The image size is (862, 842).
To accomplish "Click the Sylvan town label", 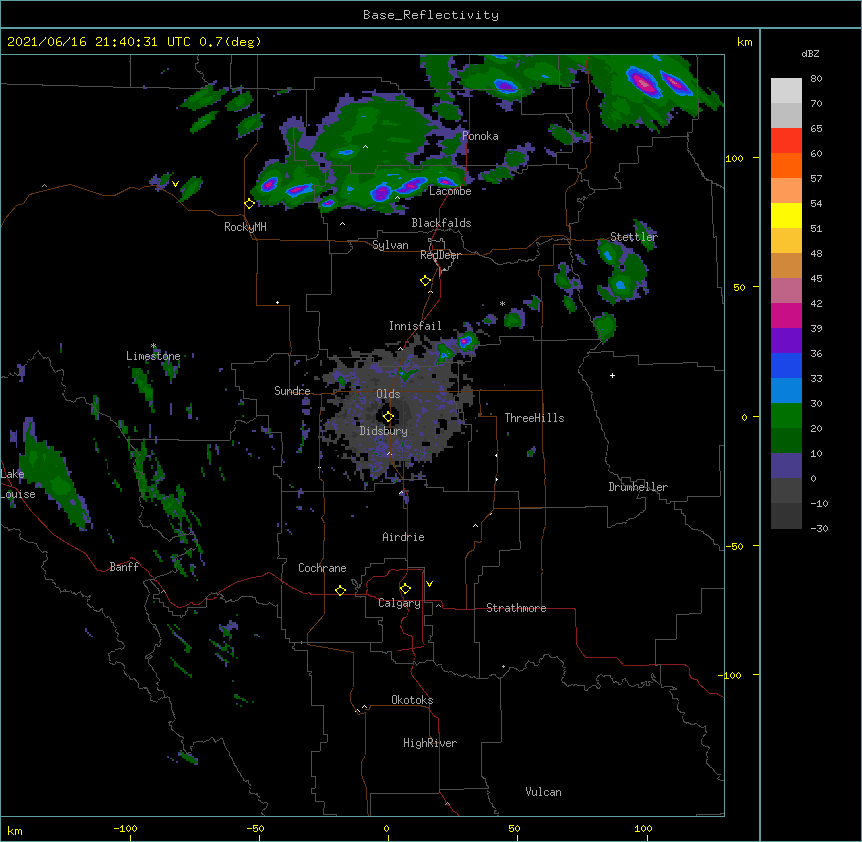I will coord(390,245).
